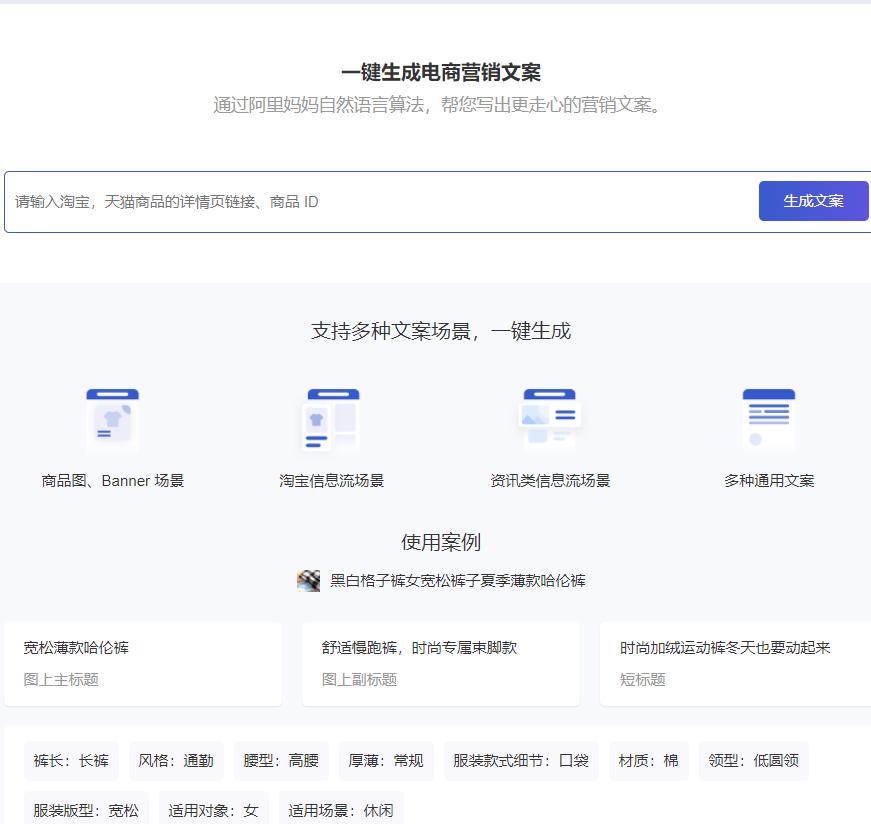The image size is (871, 824).
Task: Select the 服装版型：宽松 tag
Action: point(85,811)
